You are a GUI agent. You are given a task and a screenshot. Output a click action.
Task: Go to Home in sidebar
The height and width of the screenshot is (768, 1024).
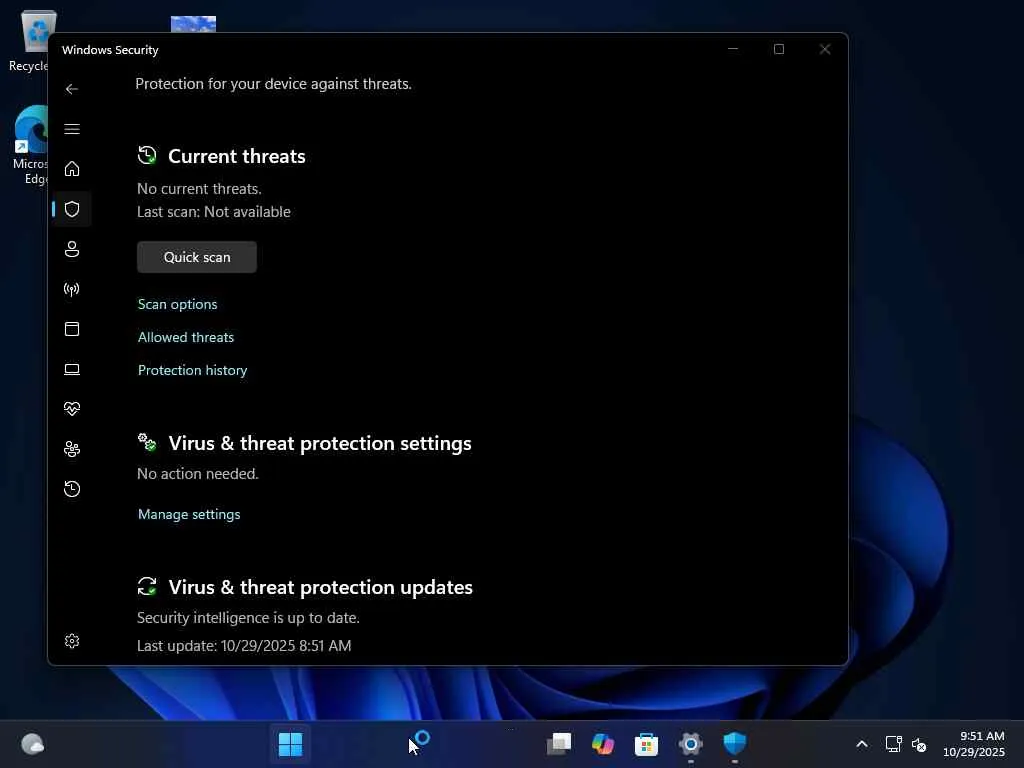point(72,169)
